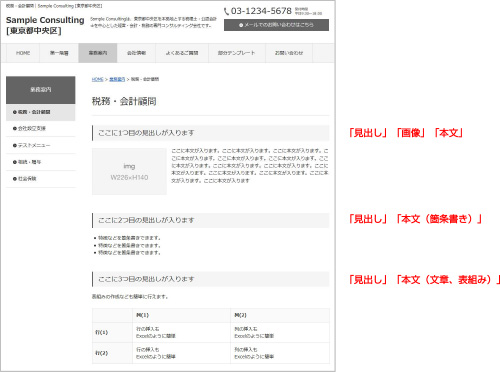Screen dimensions: 500x372
Task: Click the arrow icon in the mail inquiry button
Action: point(241,25)
